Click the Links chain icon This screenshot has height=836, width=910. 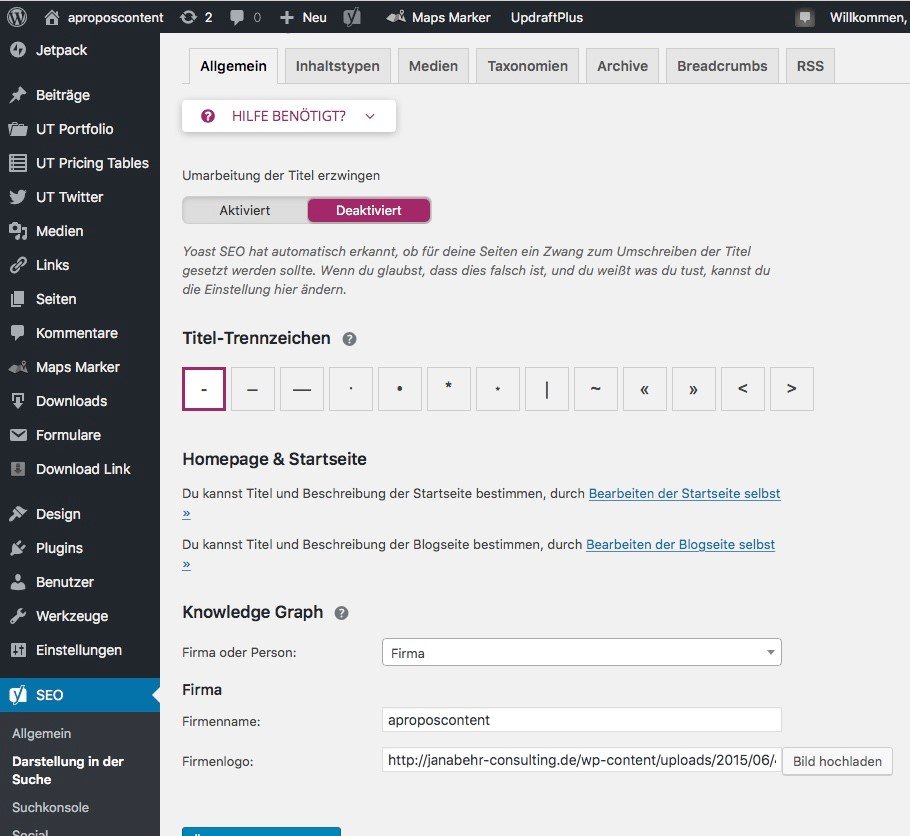pyautogui.click(x=18, y=265)
